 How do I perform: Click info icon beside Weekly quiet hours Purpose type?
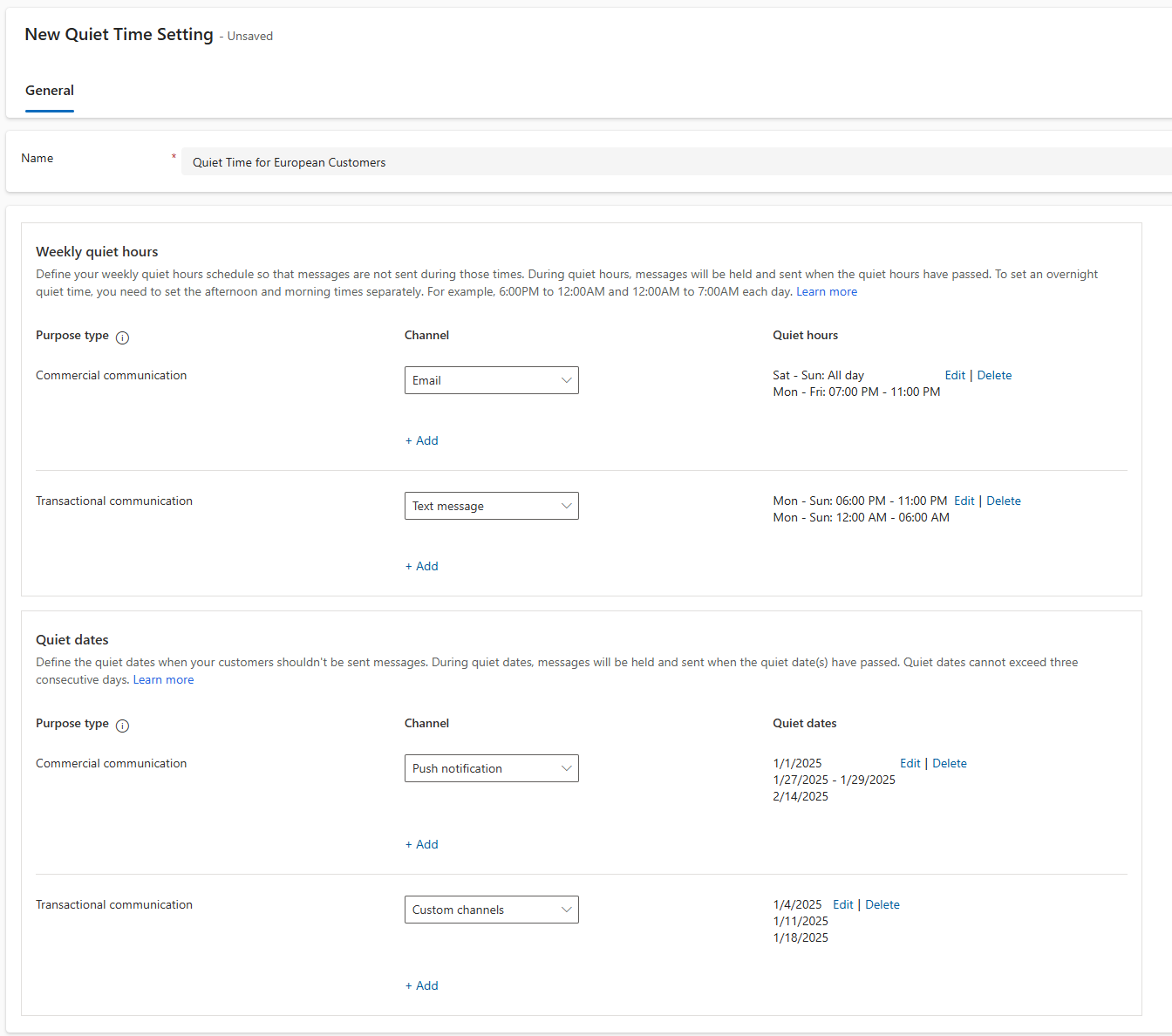(x=122, y=337)
